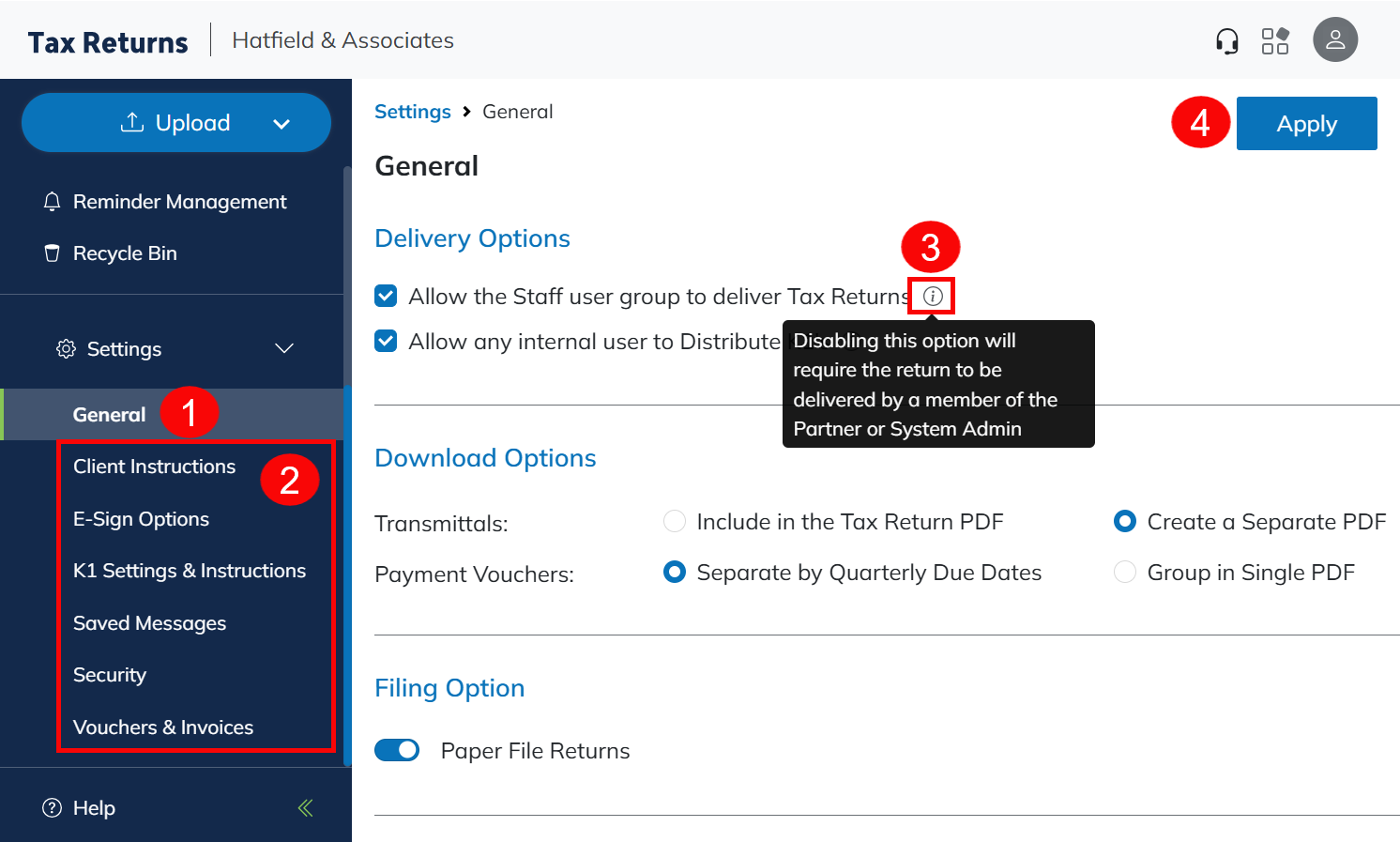The image size is (1400, 842).
Task: Select Group in Single PDF option
Action: point(1124,573)
